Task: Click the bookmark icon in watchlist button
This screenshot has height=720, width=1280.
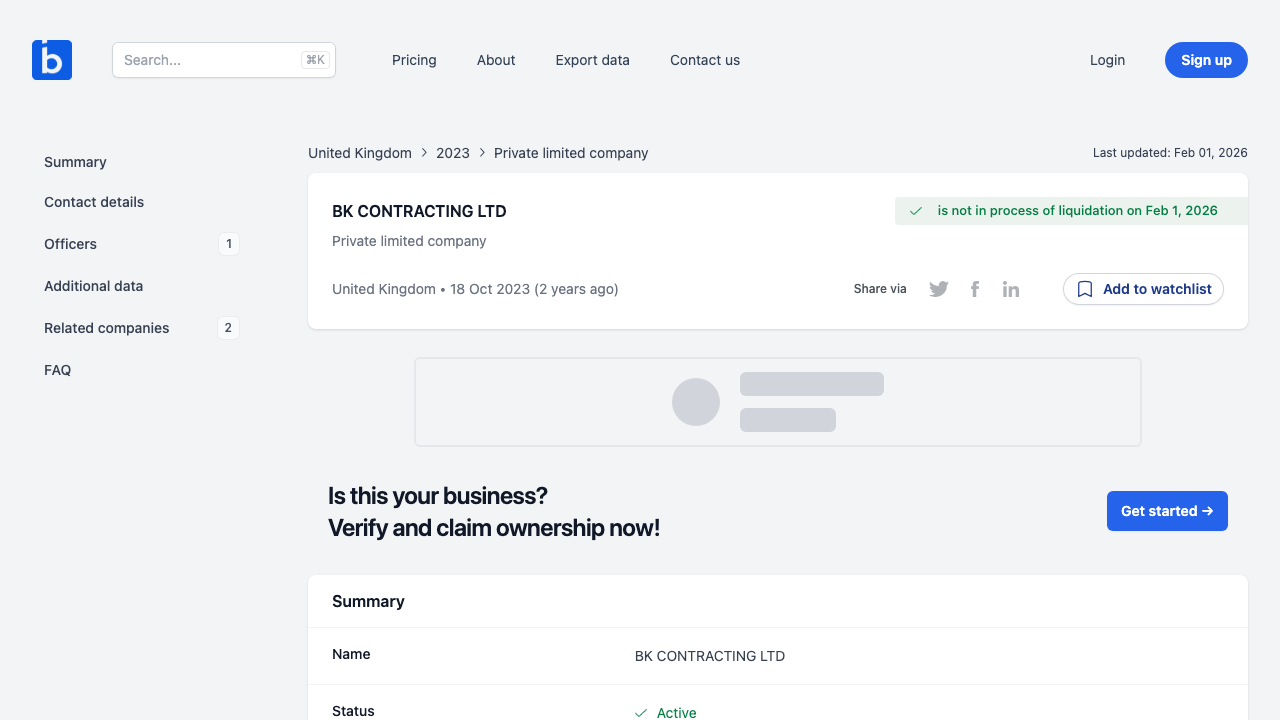Action: (x=1085, y=289)
